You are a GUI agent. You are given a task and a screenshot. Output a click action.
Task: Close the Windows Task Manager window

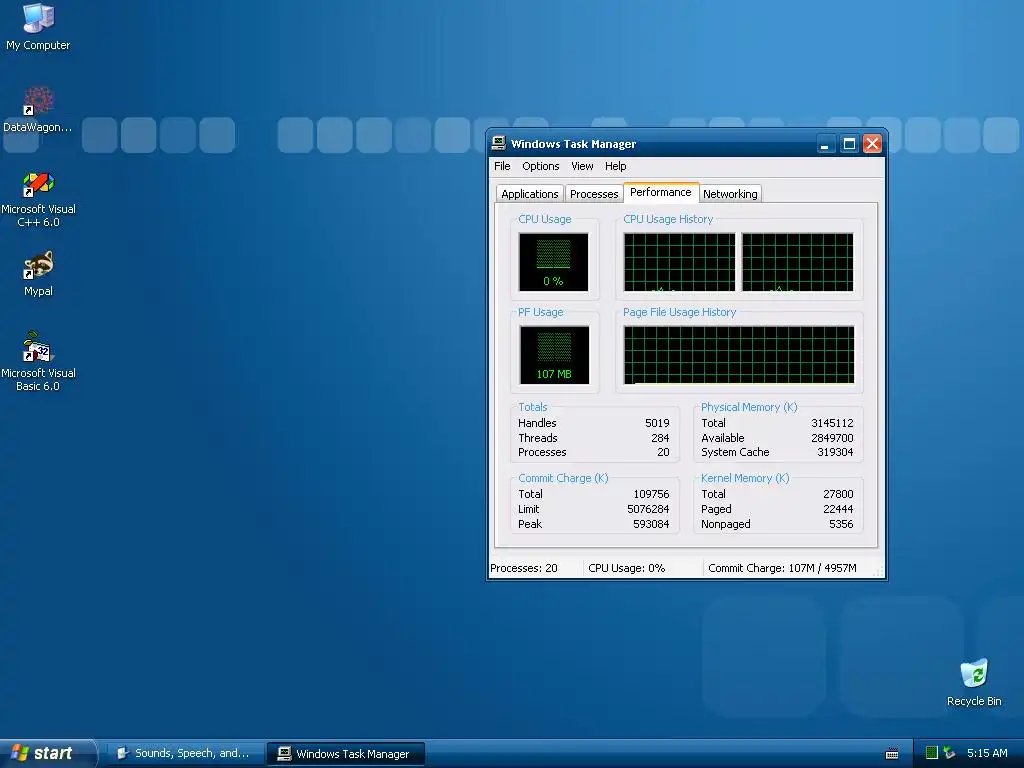(x=872, y=144)
